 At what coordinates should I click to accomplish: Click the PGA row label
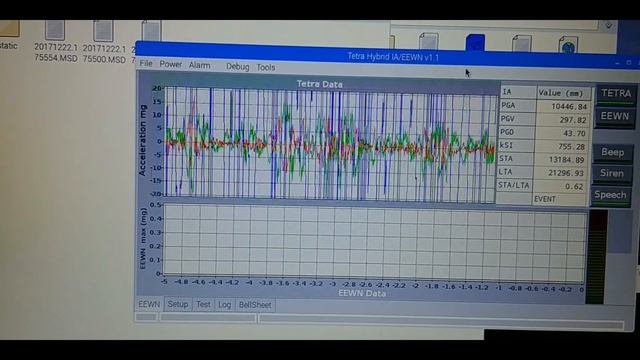tap(517, 106)
